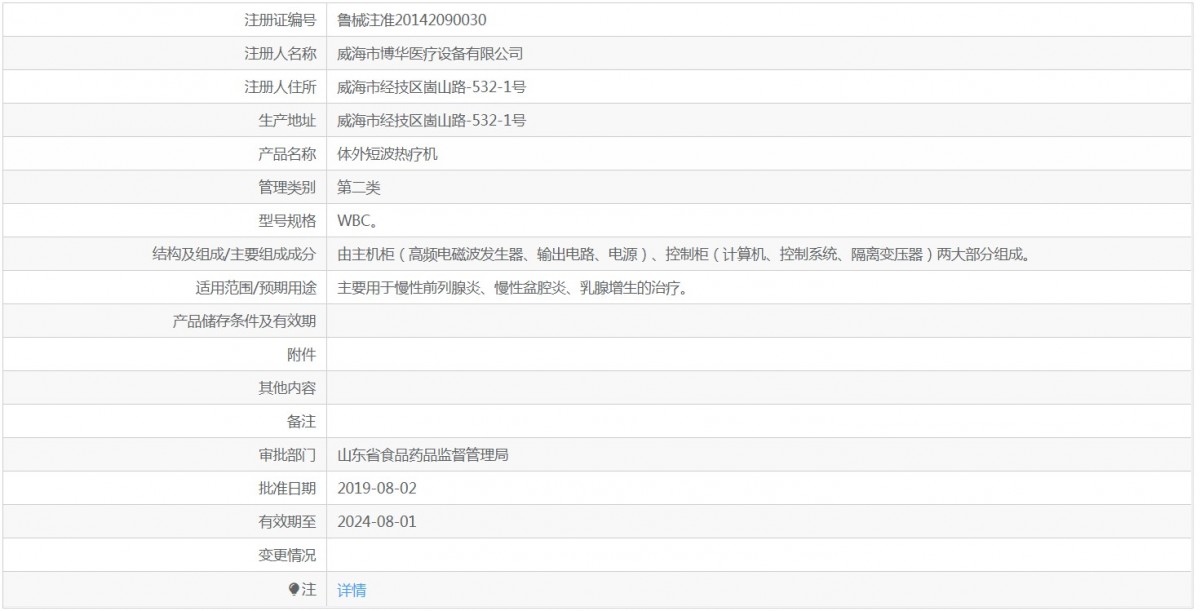Click the 型号规格 label

287,221
